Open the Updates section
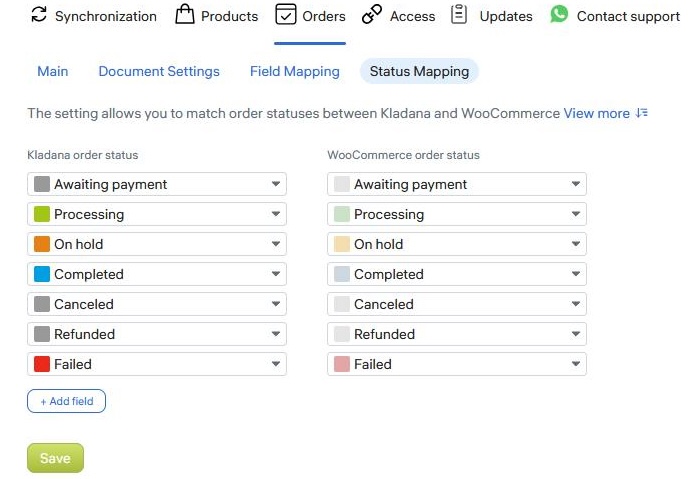 tap(492, 16)
